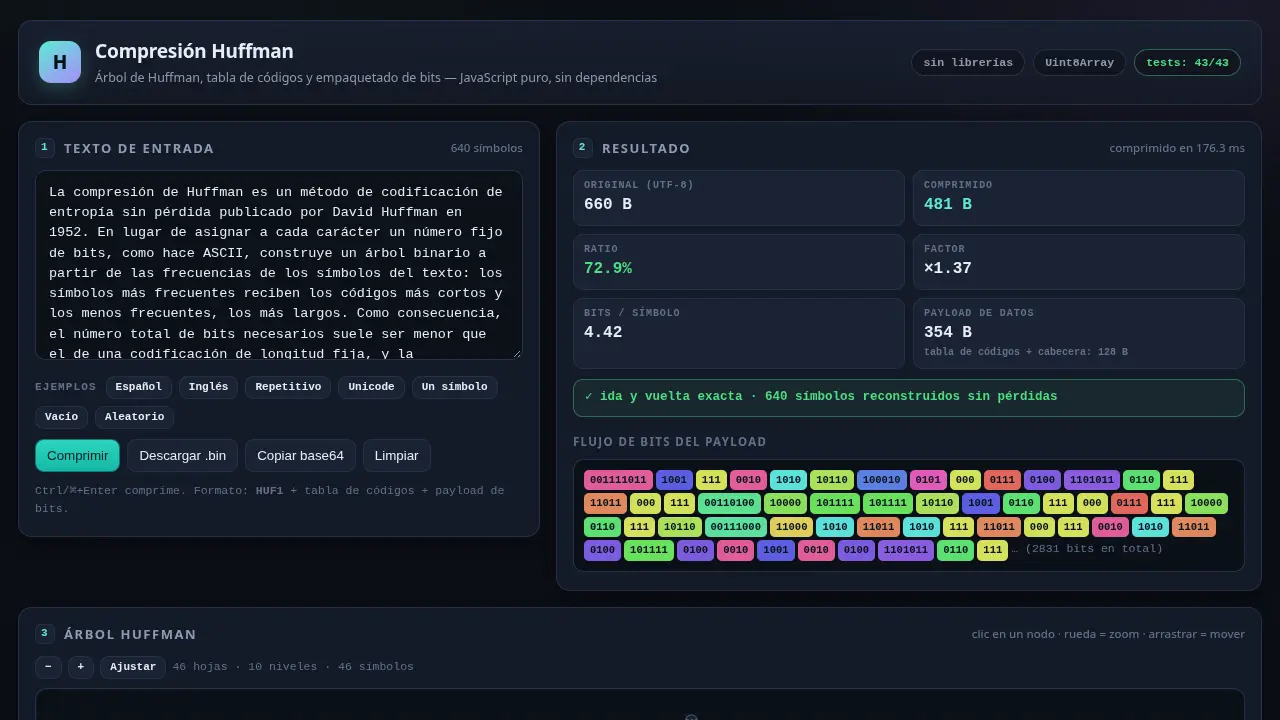Load the Inglés example
The height and width of the screenshot is (720, 1280).
point(208,387)
